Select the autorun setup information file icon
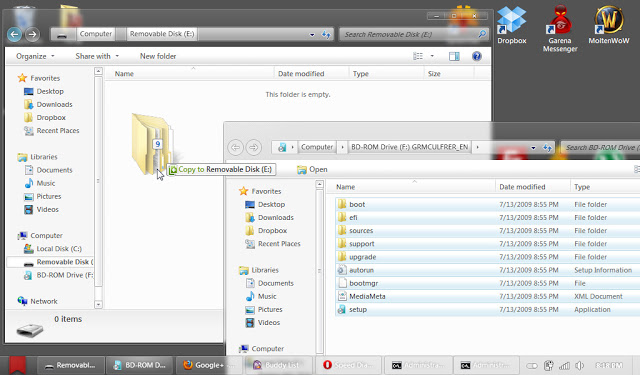The height and width of the screenshot is (375, 640). click(342, 270)
